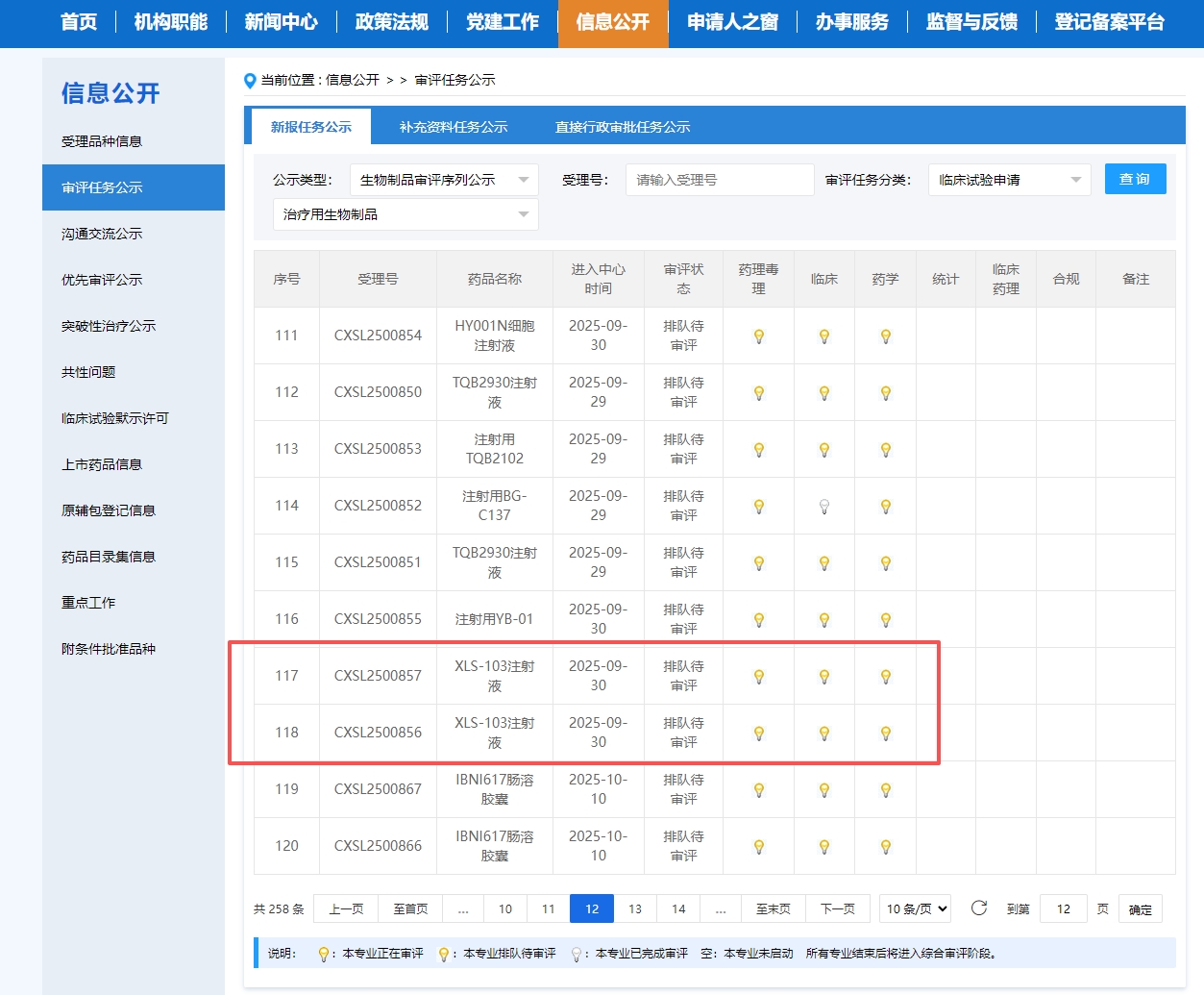Open 办事服务 in the top navigation
Viewport: 1204px width, 995px height.
(851, 22)
